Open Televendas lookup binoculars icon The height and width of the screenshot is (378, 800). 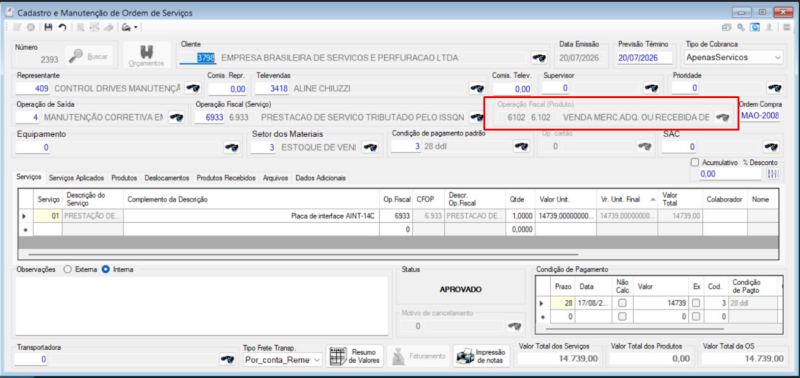pyautogui.click(x=477, y=88)
